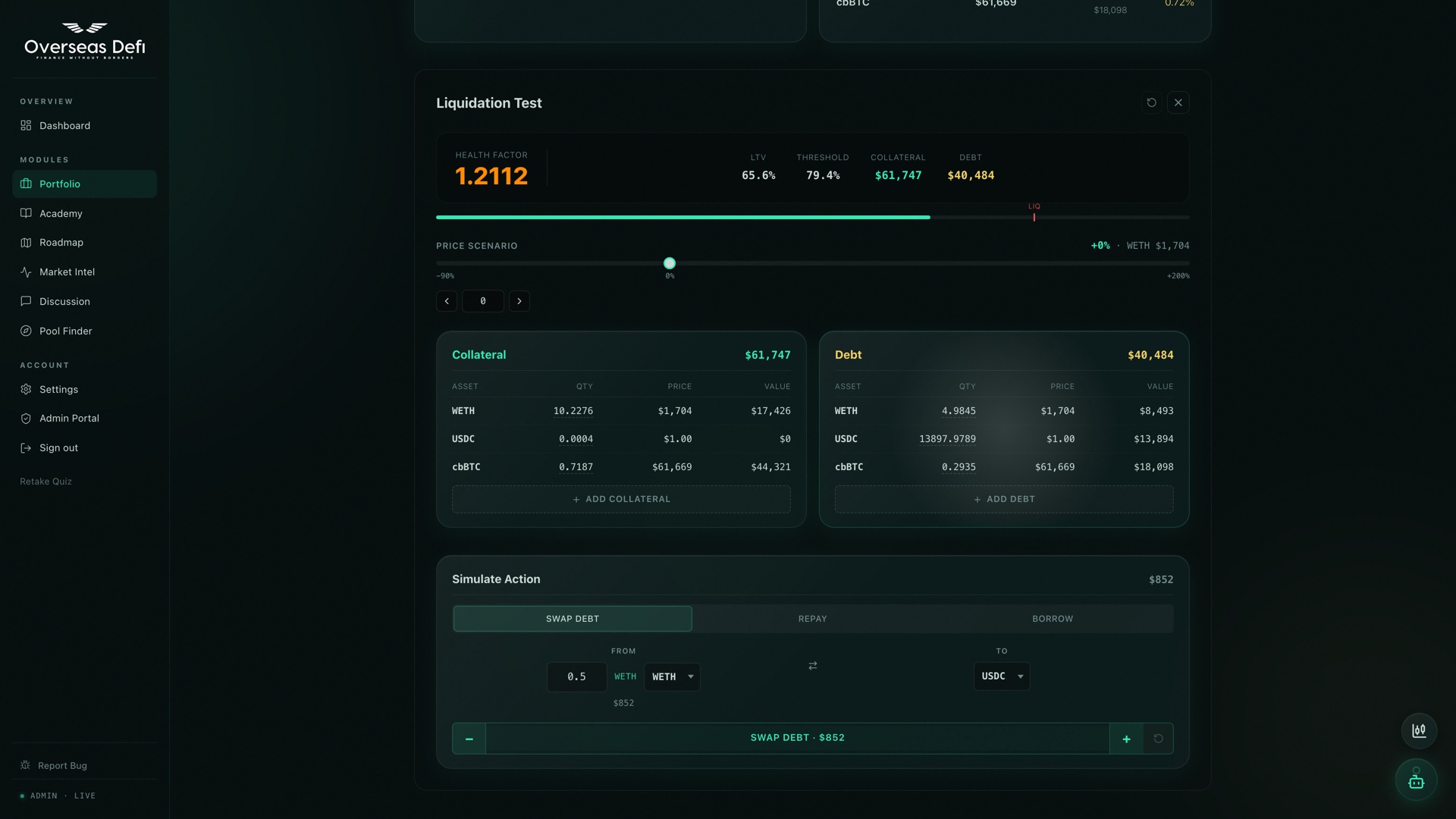Click the price scenario percent input
The image size is (1456, 819).
[x=483, y=301]
